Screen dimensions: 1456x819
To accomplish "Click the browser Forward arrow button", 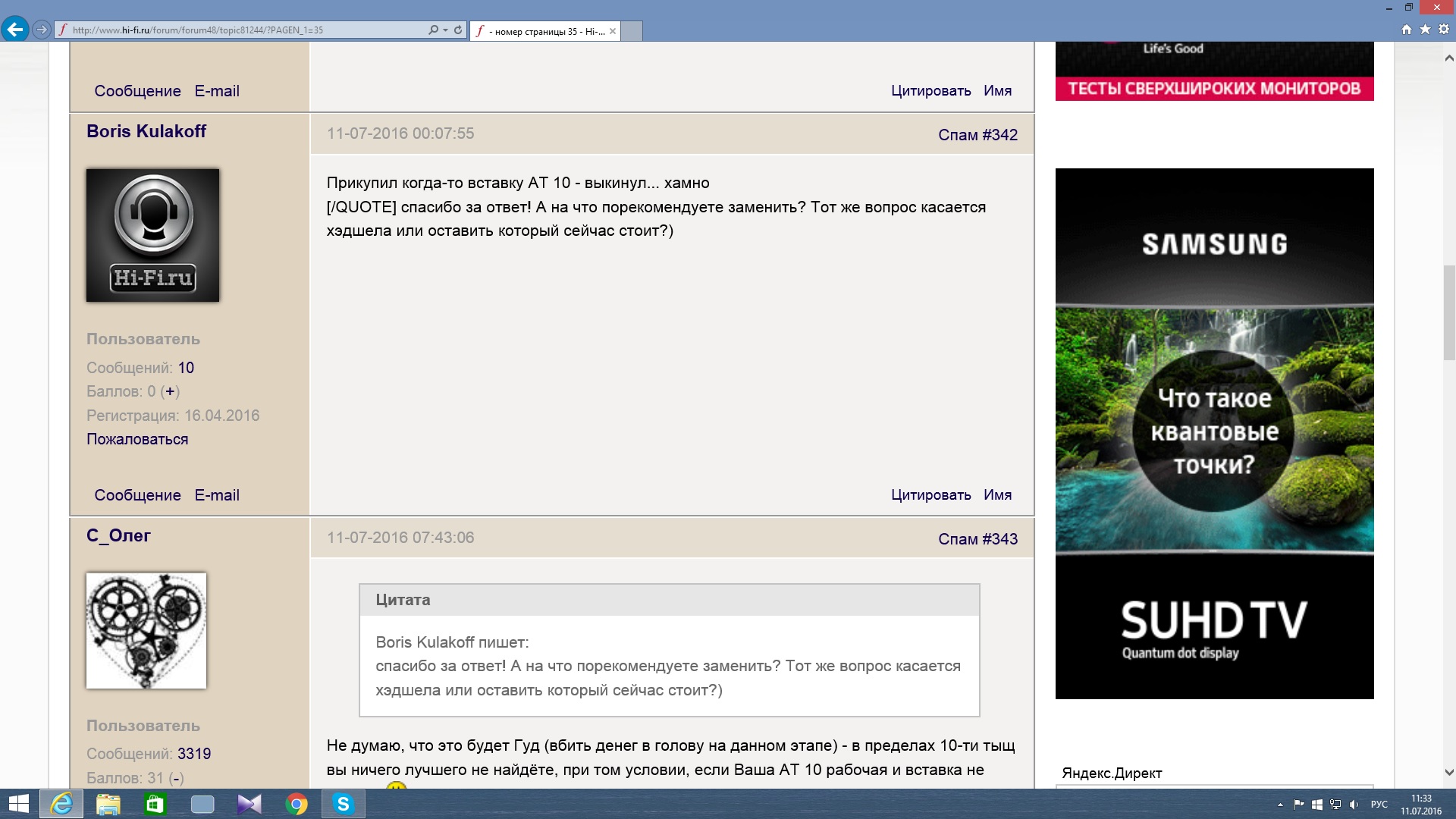I will 42,30.
